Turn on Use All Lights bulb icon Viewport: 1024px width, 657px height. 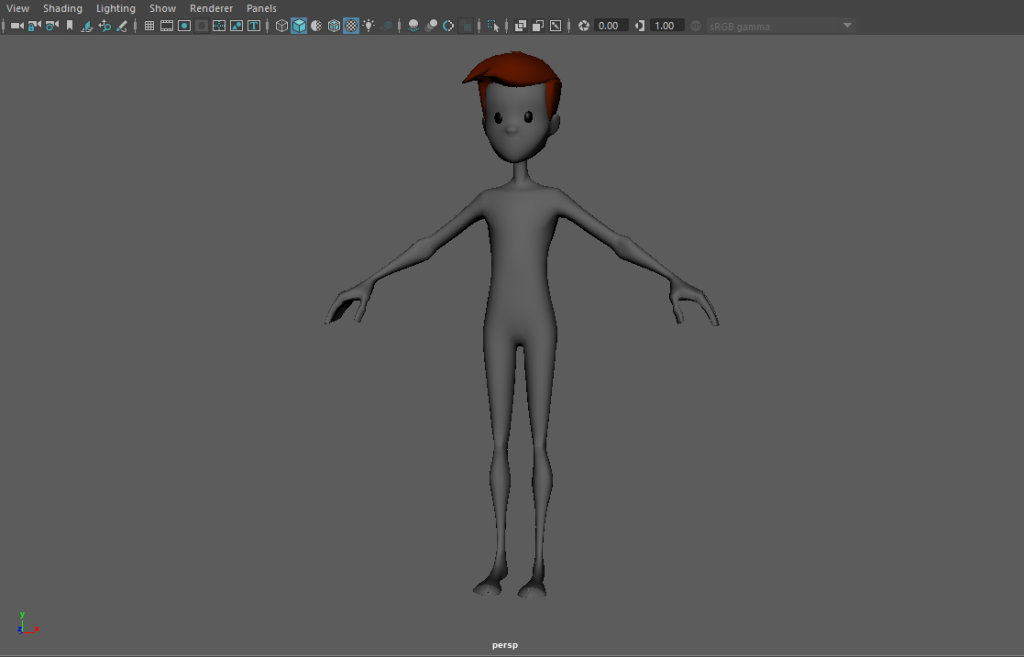(x=369, y=26)
